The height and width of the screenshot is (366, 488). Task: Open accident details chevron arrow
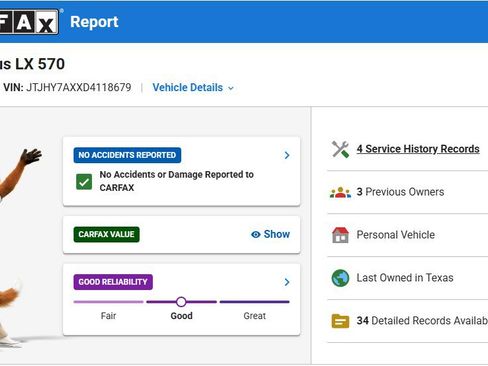tap(287, 155)
